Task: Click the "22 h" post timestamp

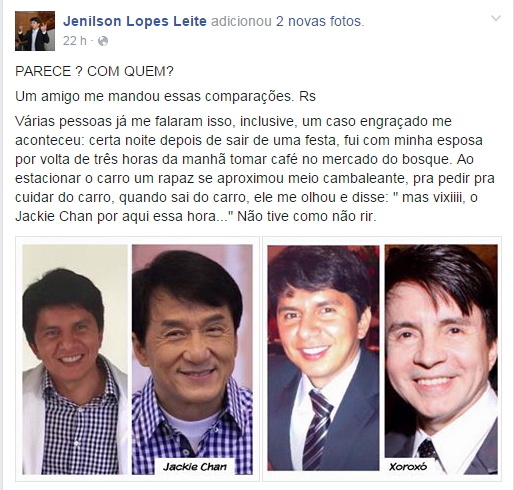Action: [75, 41]
